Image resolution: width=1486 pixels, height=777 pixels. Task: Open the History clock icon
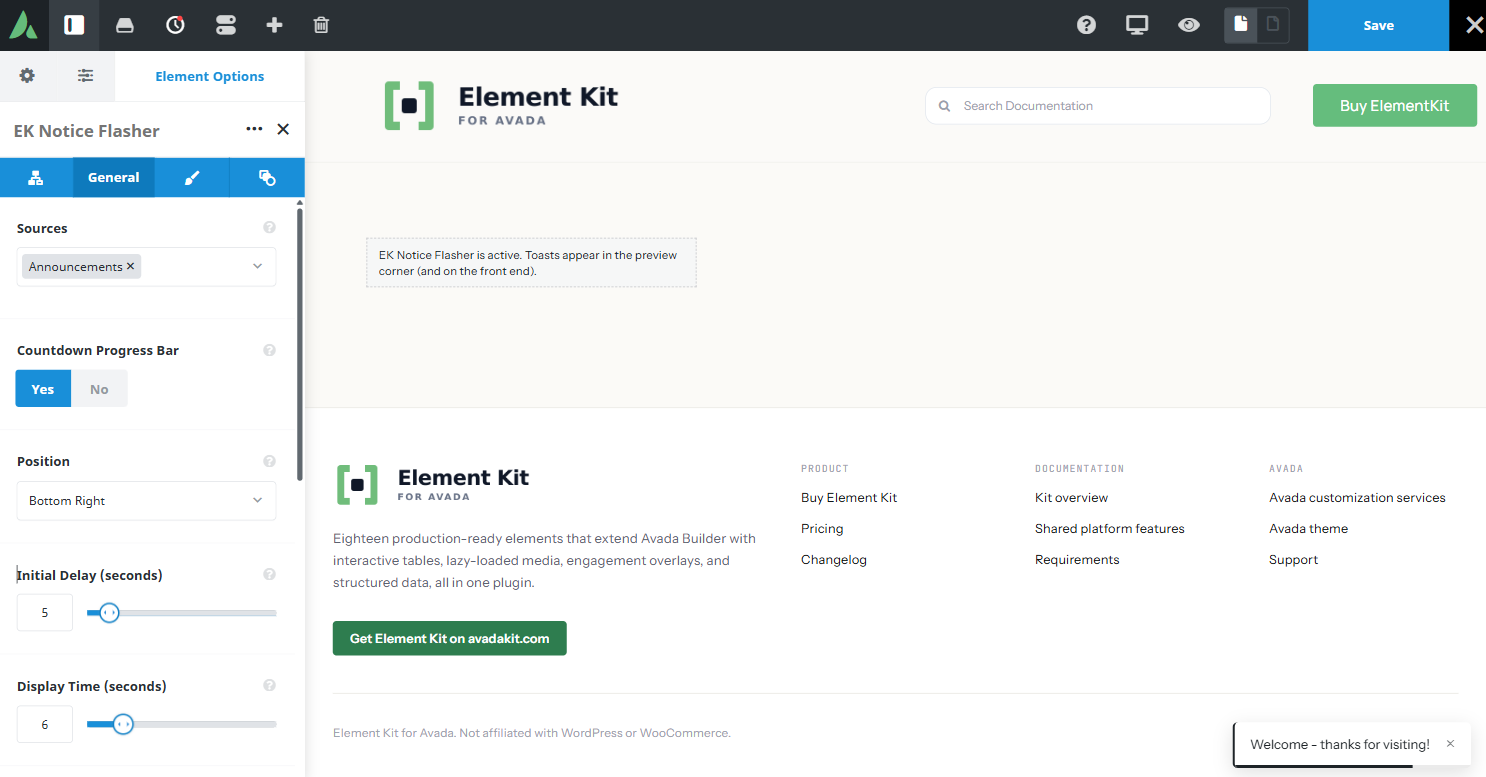tap(175, 25)
